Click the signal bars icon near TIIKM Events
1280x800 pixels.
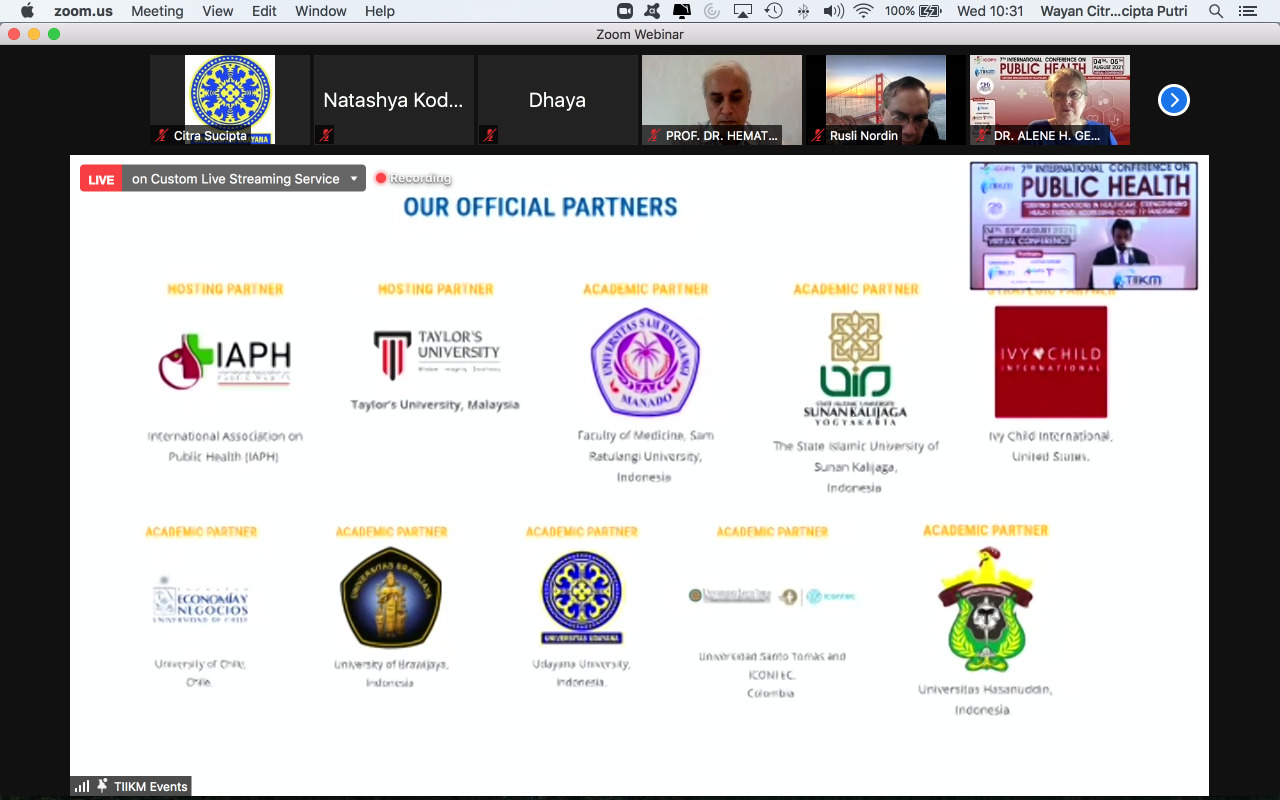point(82,787)
